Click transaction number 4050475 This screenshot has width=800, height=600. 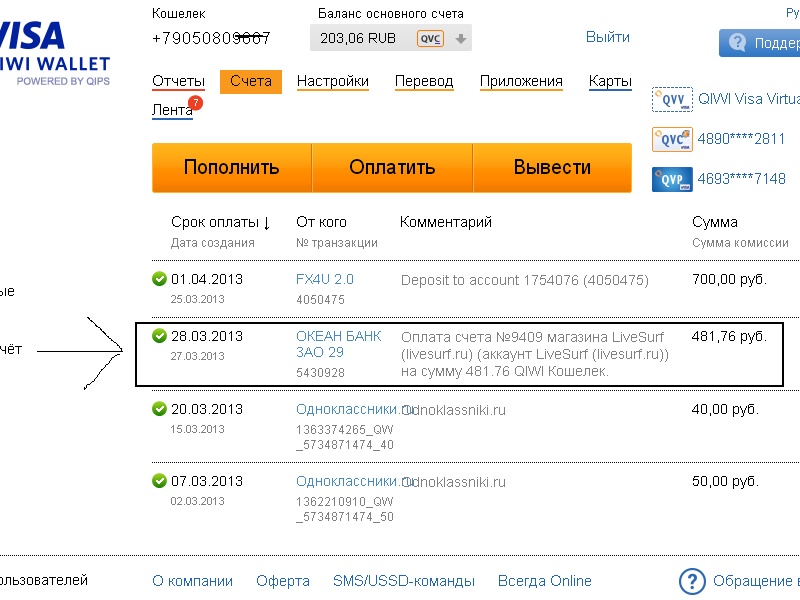pos(320,300)
